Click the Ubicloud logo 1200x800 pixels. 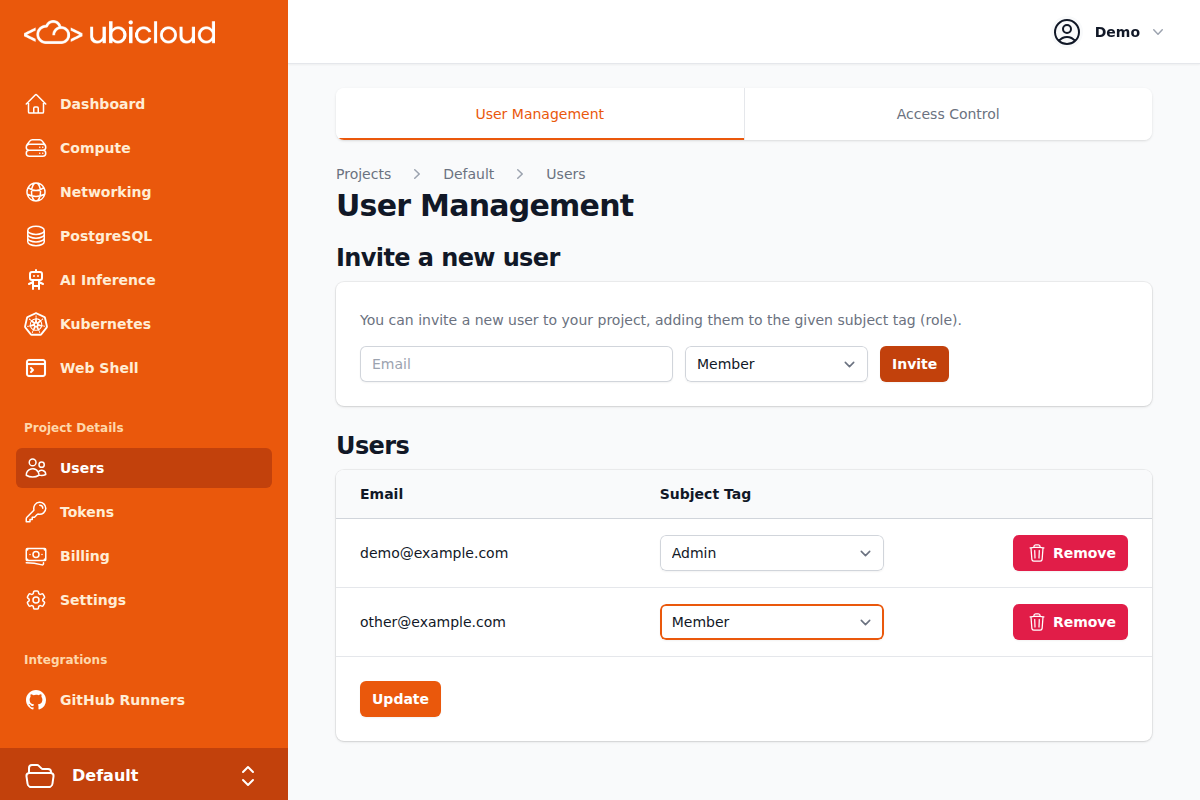120,33
